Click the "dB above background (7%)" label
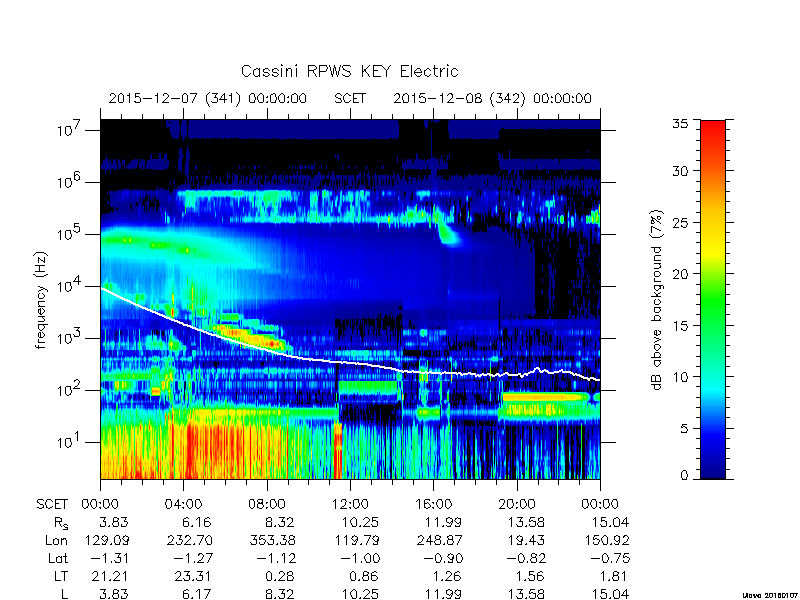 [x=657, y=300]
